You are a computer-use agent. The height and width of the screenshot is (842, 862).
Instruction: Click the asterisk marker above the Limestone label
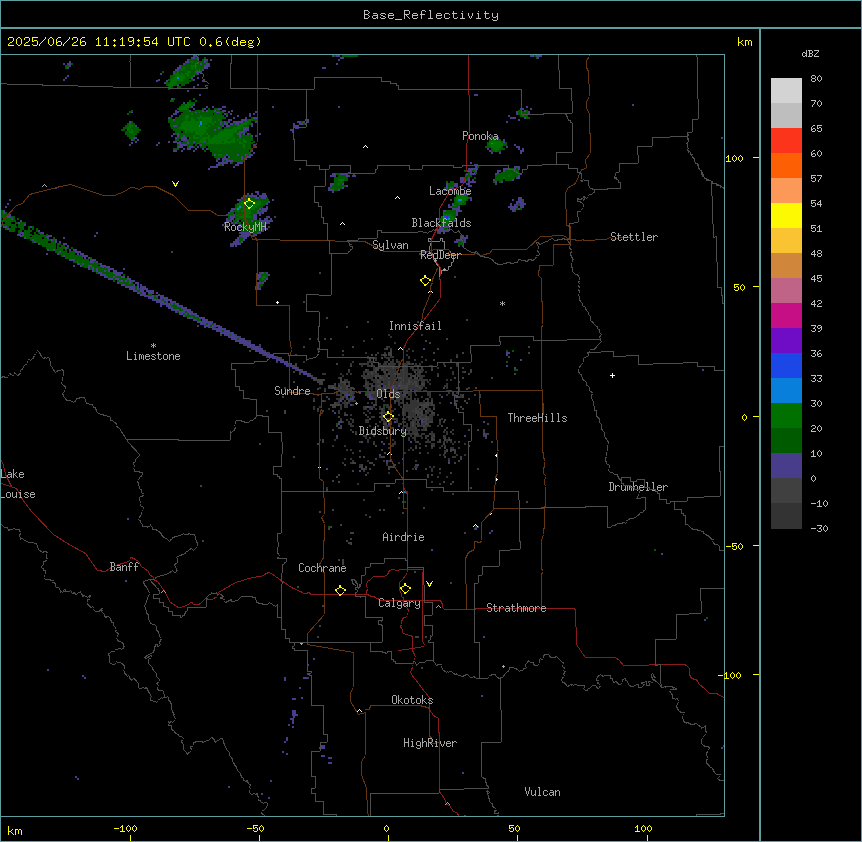click(153, 346)
